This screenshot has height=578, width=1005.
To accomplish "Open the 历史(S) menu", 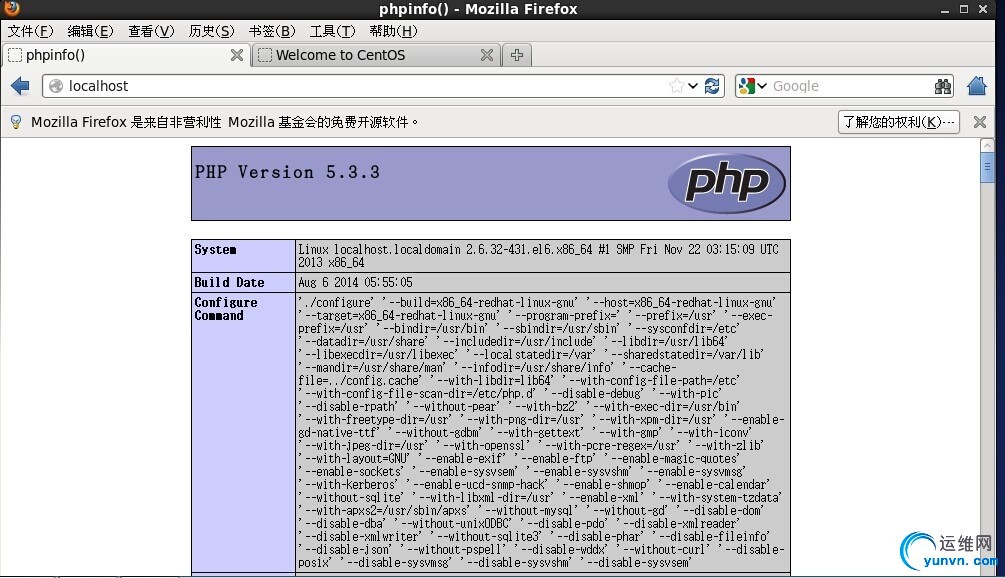I will [212, 31].
